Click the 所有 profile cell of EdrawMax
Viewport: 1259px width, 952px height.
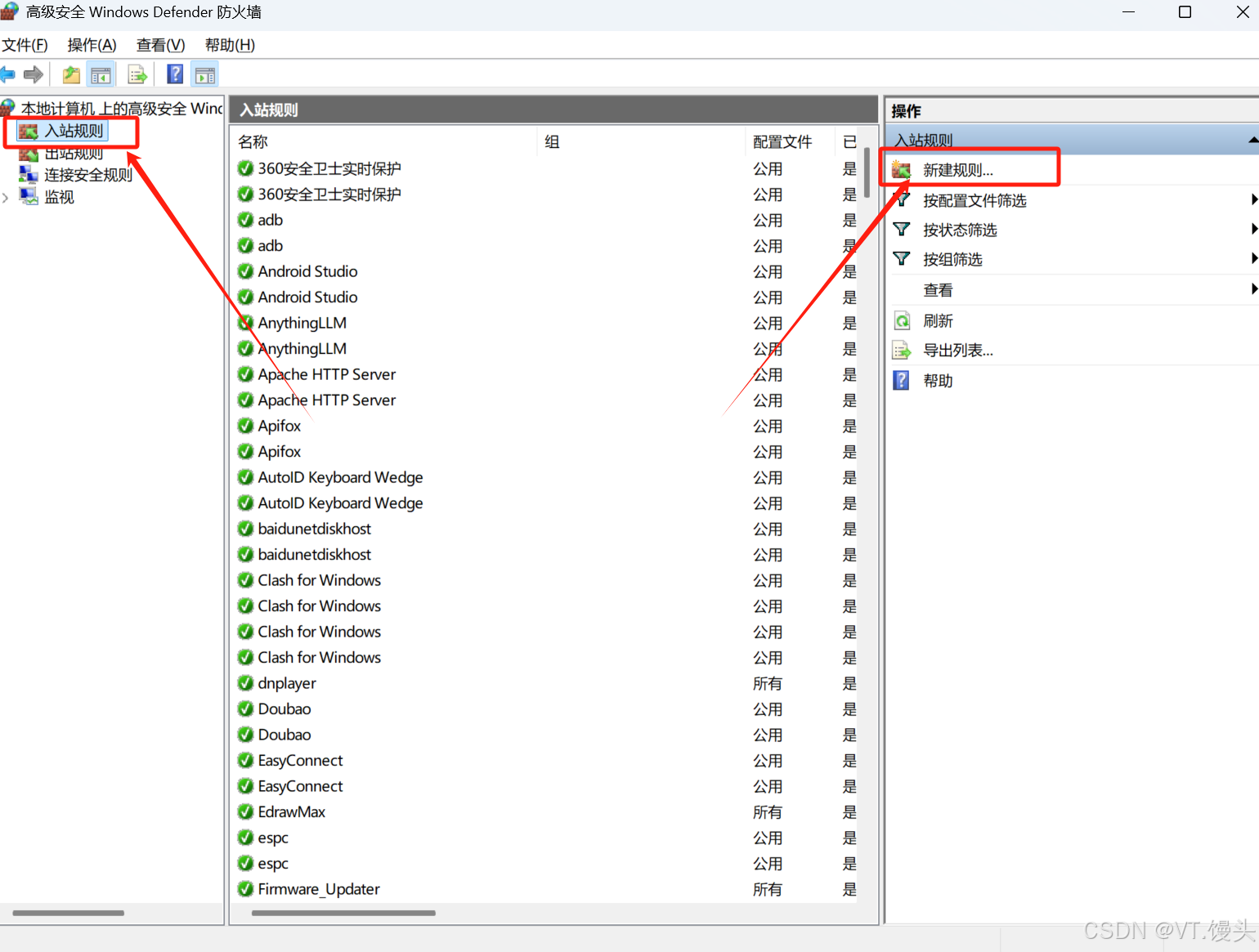click(x=768, y=811)
